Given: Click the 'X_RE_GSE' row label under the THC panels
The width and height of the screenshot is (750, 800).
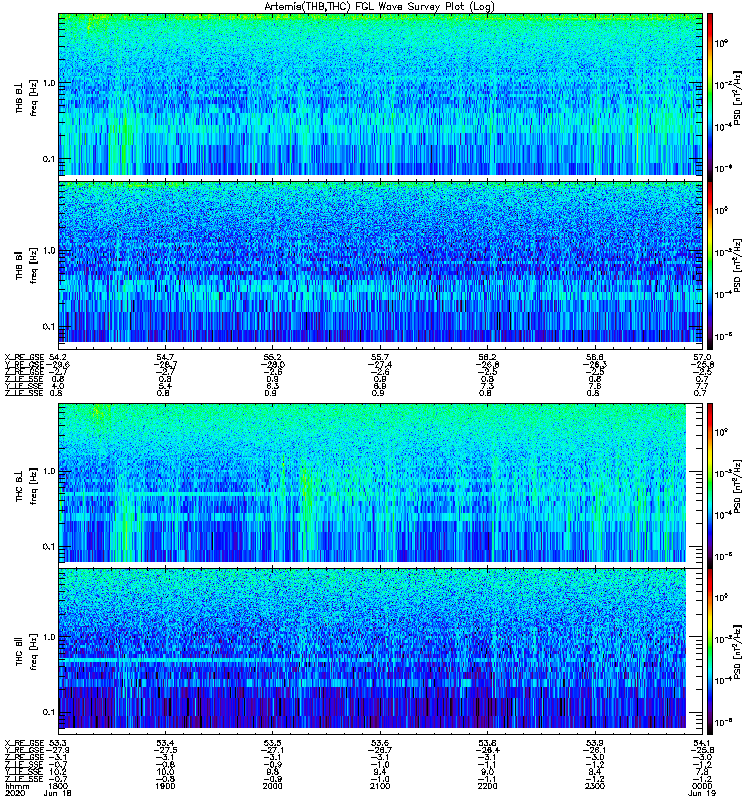Looking at the screenshot, I should (24, 743).
